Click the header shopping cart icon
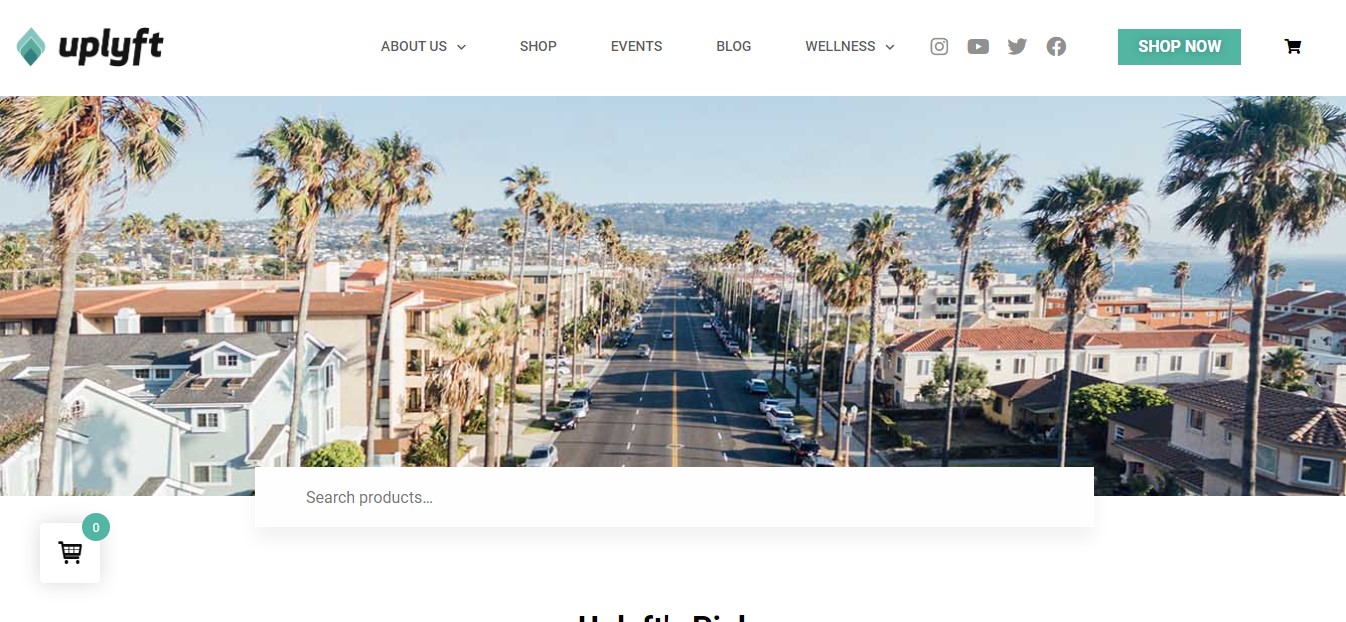 point(1292,46)
